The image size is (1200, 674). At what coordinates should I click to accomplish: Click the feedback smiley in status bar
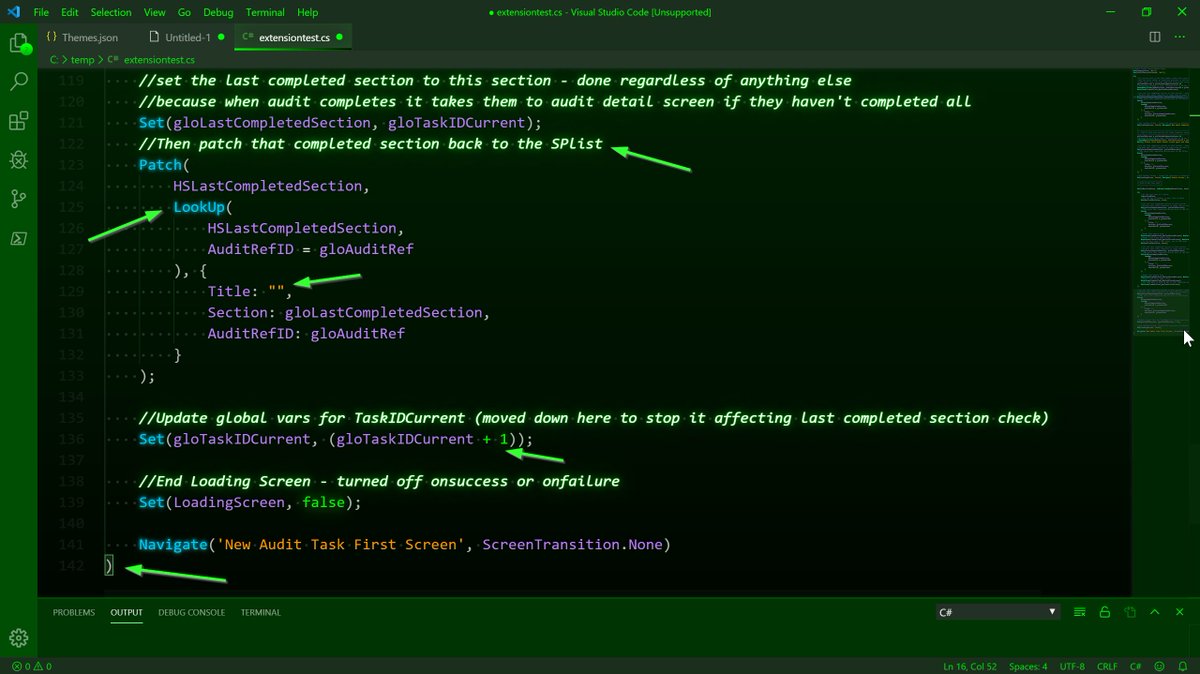[1159, 666]
